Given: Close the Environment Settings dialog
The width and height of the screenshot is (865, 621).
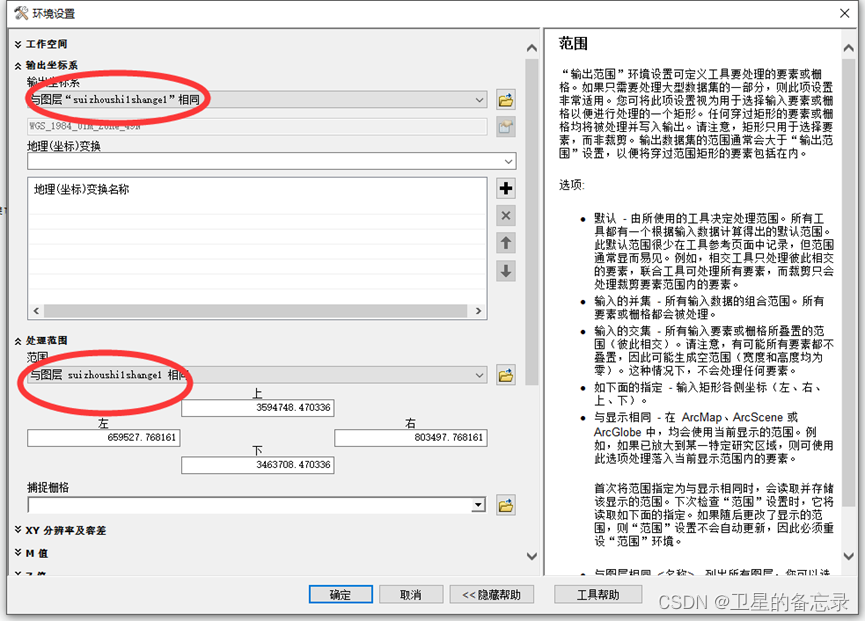Looking at the screenshot, I should coord(845,13).
